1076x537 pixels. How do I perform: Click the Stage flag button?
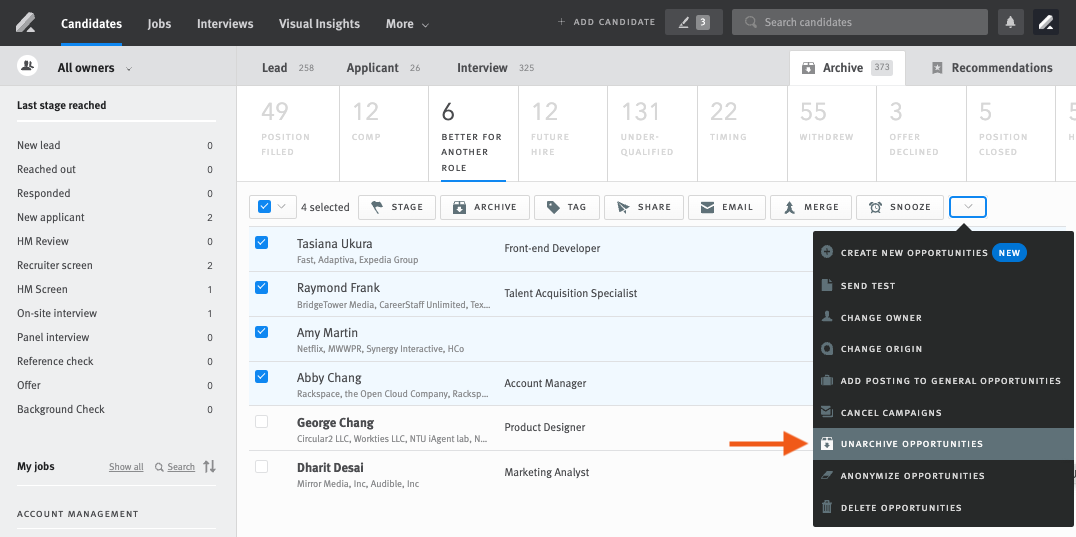tap(397, 207)
